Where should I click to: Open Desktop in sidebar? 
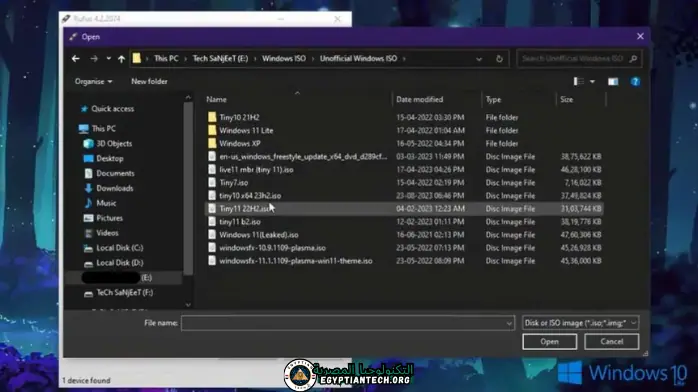104,158
